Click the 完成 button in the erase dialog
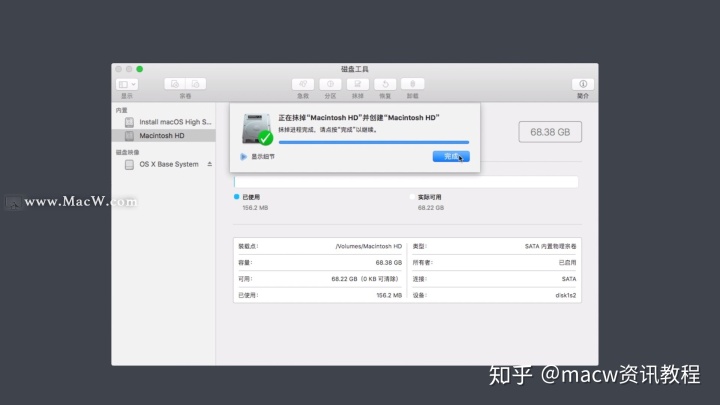Screen dimensions: 720x405 point(451,157)
